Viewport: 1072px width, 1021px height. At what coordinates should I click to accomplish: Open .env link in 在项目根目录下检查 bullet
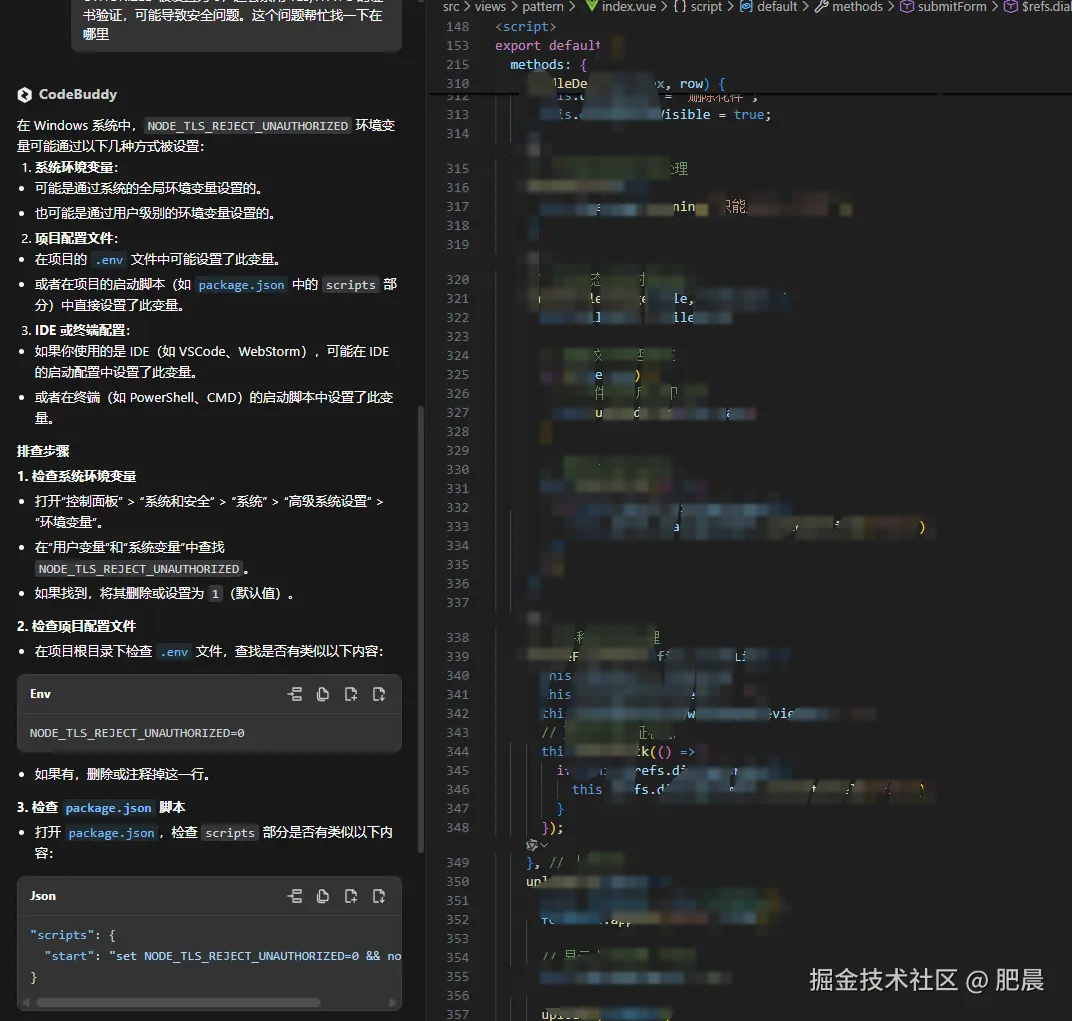tap(174, 652)
